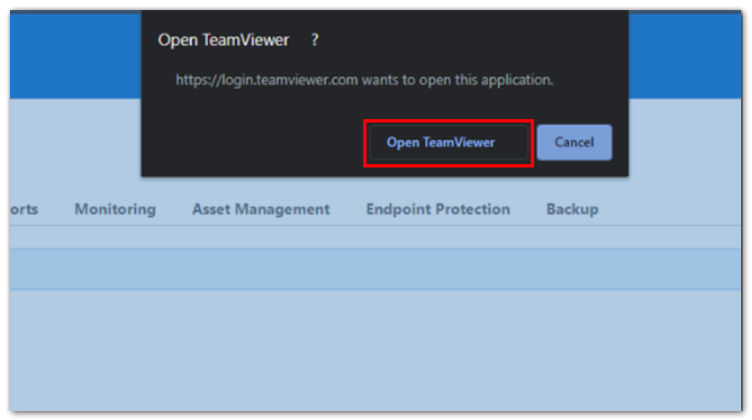Click the login.teamviewer.com URL text
The width and height of the screenshot is (752, 420).
pyautogui.click(x=267, y=80)
